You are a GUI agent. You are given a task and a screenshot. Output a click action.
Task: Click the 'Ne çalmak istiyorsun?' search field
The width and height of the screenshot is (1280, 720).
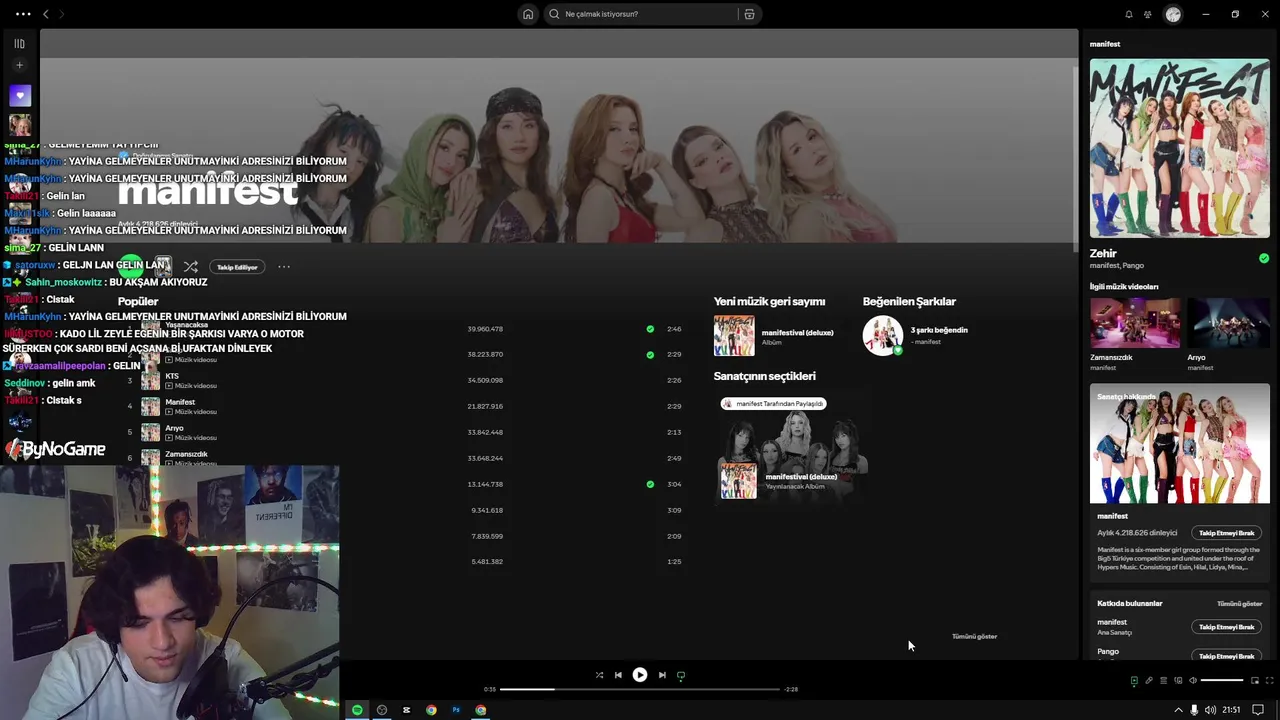(x=640, y=14)
